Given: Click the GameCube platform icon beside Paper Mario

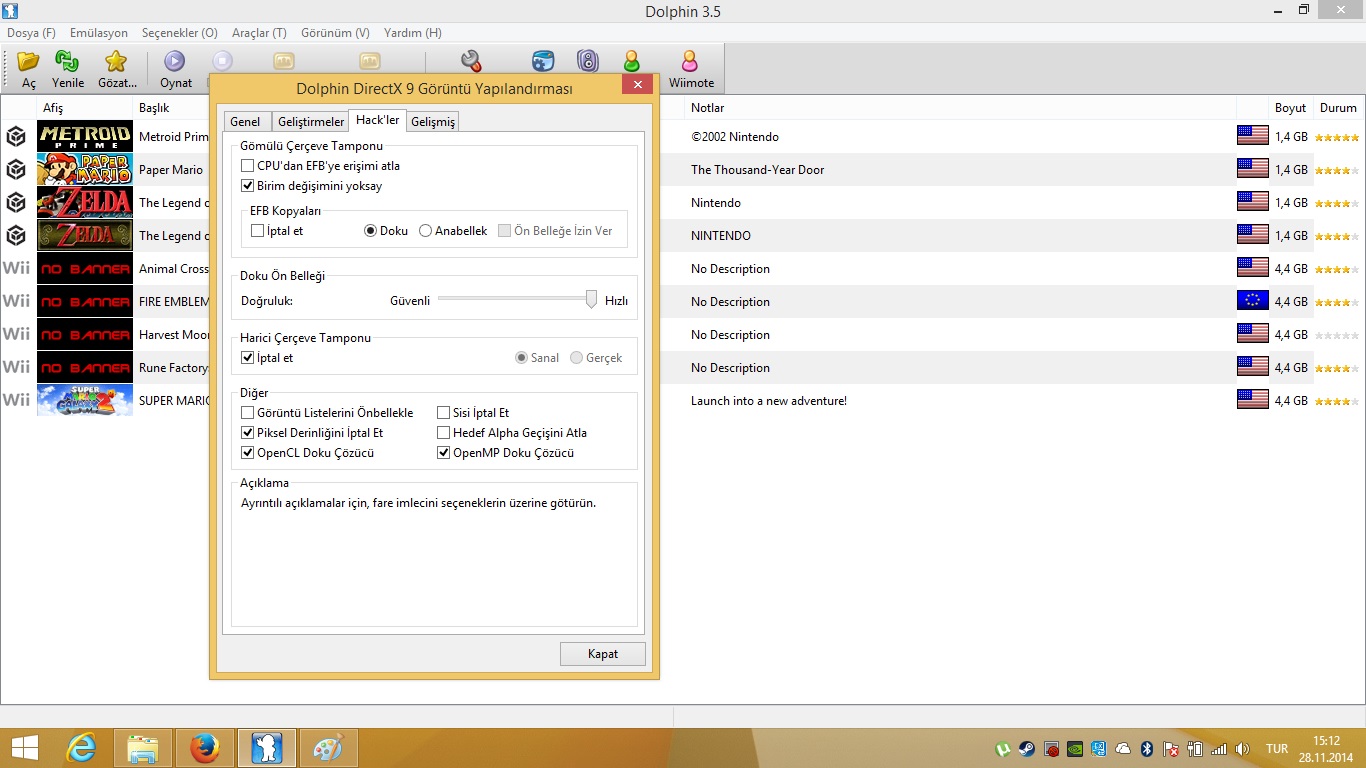Looking at the screenshot, I should [16, 169].
